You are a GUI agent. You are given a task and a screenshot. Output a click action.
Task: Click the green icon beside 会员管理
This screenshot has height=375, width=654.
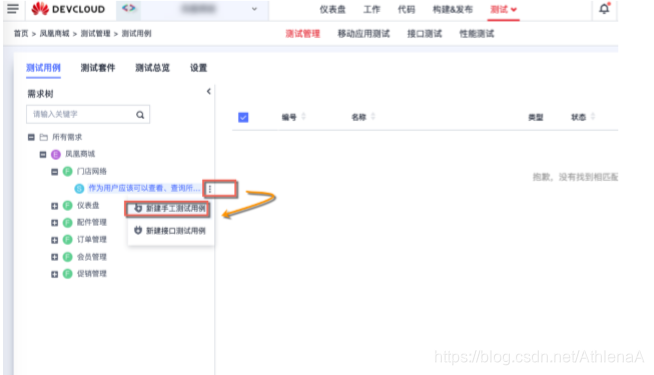68,257
